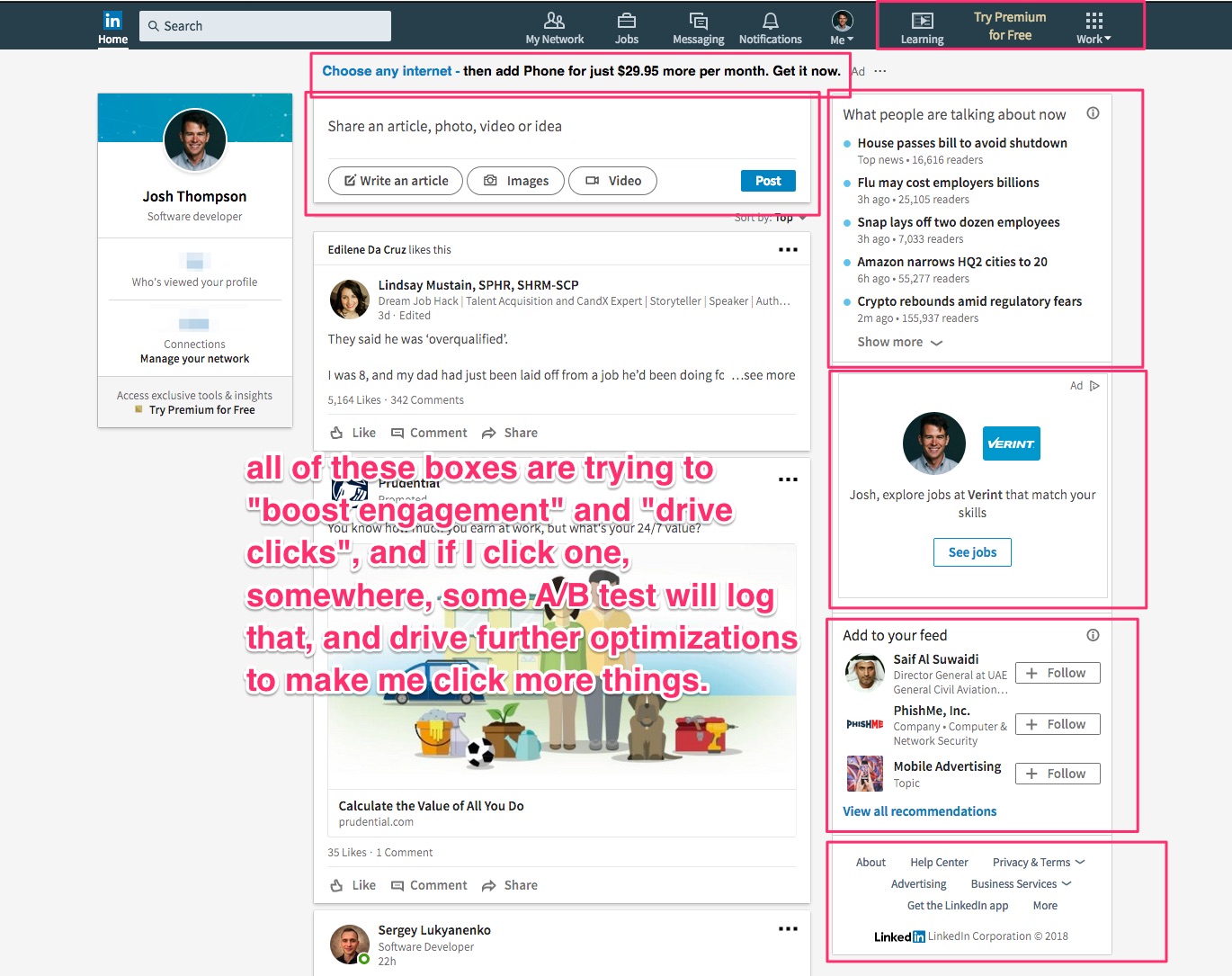
Task: Open the ad options ellipsis beside the banner ad
Action: 880,71
